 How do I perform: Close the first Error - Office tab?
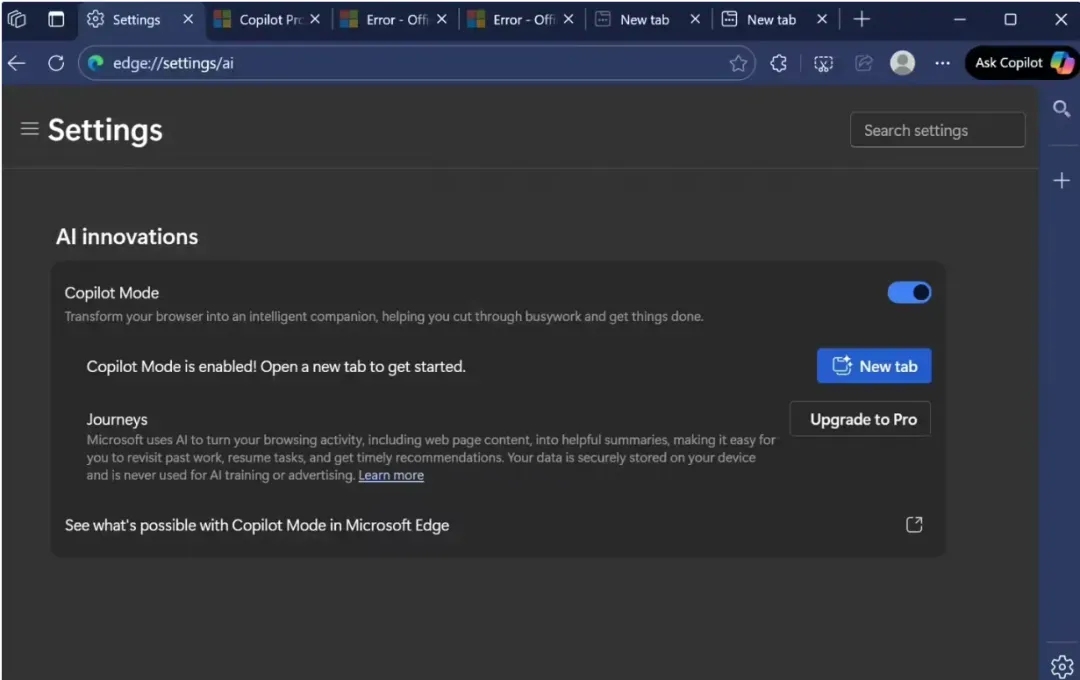(x=442, y=19)
